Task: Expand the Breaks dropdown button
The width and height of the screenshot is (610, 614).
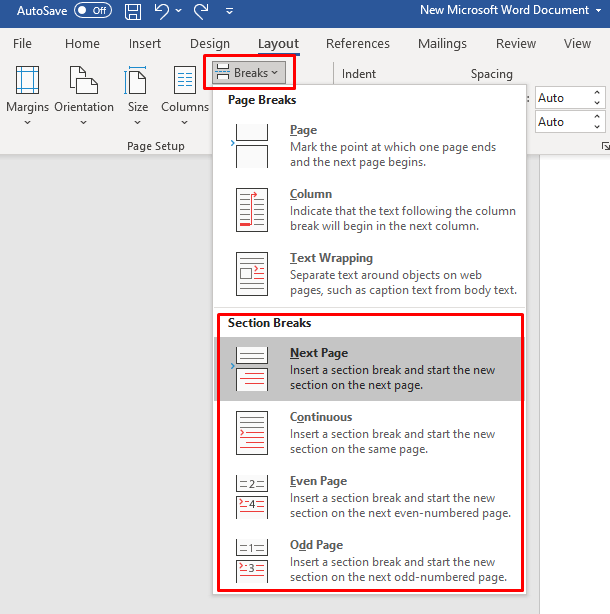Action: (x=249, y=73)
